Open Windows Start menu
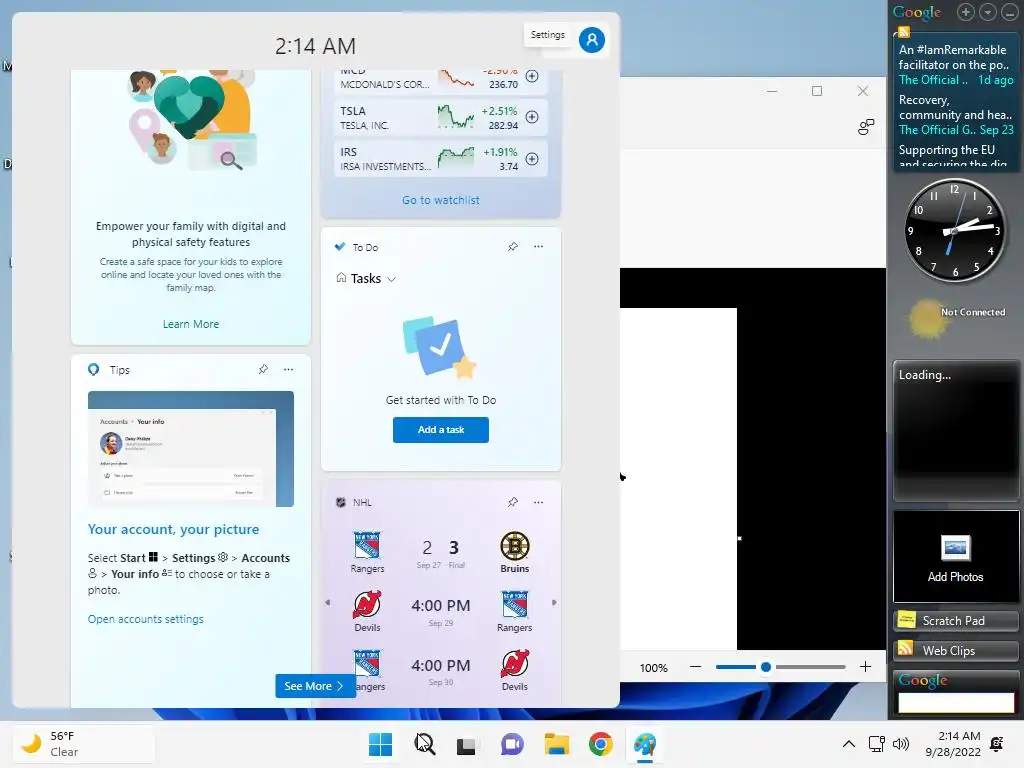Image resolution: width=1024 pixels, height=768 pixels. 380,744
